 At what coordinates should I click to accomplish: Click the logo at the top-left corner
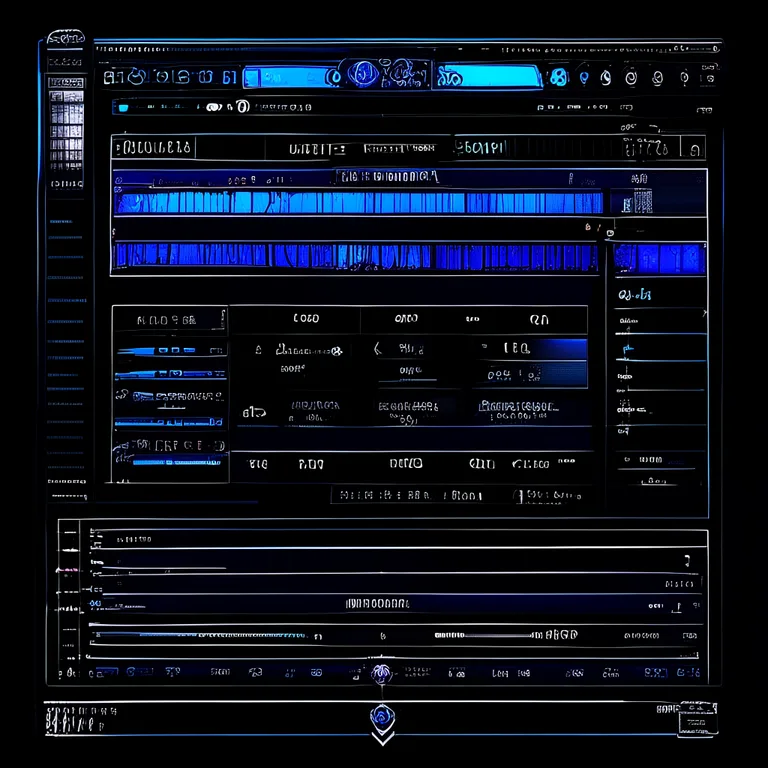66,38
